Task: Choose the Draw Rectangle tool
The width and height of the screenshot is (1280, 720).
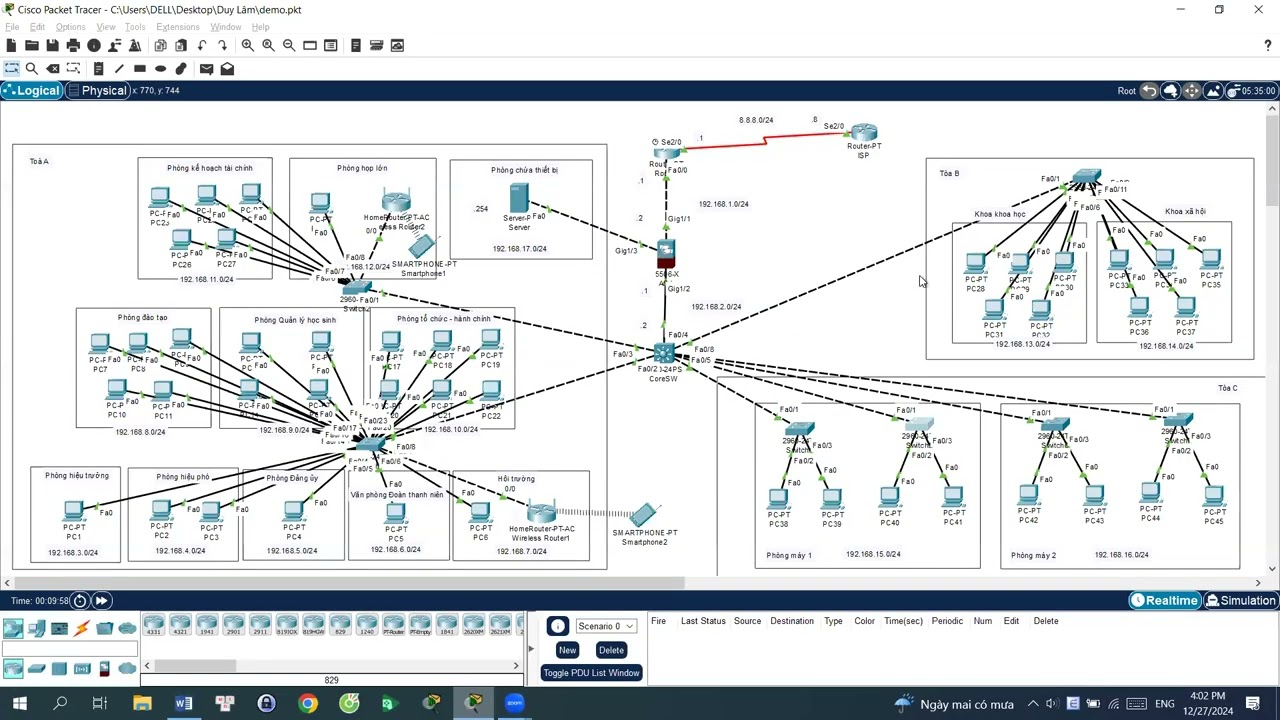Action: [x=140, y=68]
